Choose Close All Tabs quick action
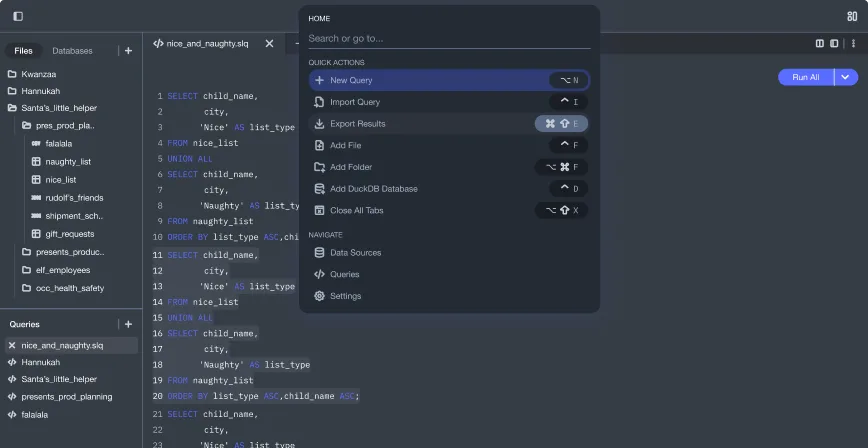868x448 pixels. tap(449, 210)
